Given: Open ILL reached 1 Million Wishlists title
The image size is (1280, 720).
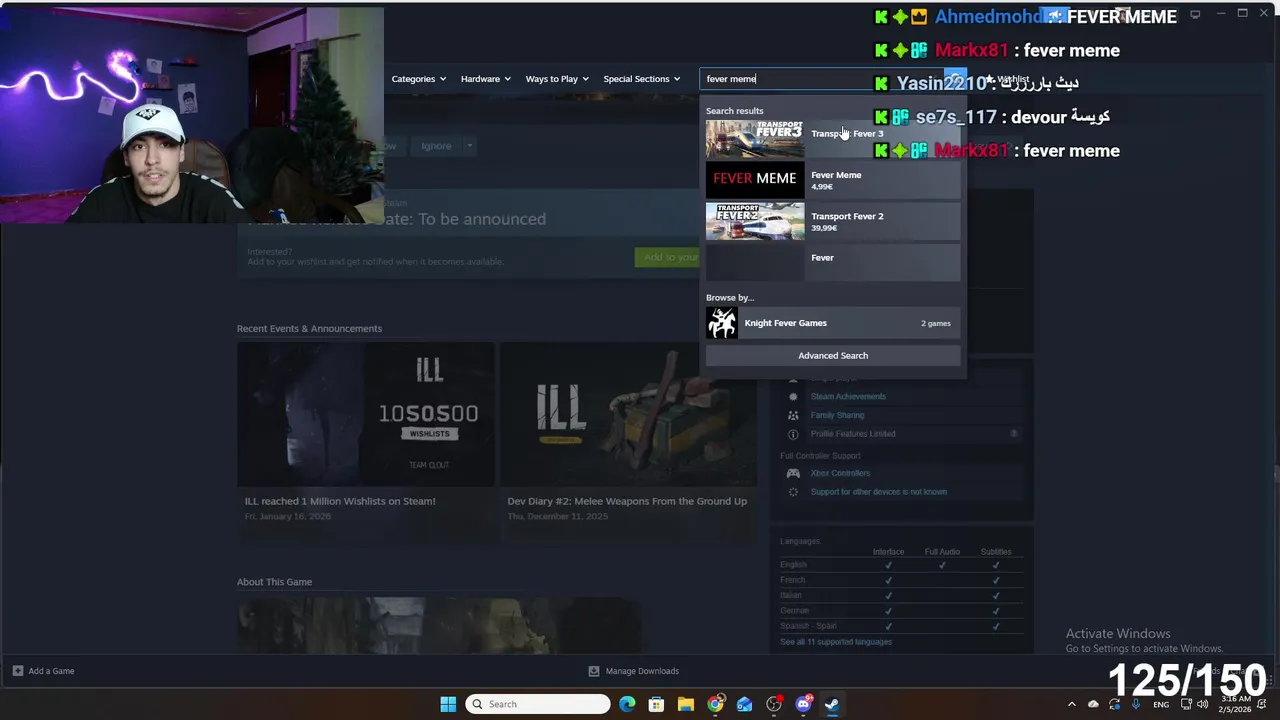Looking at the screenshot, I should [x=340, y=501].
